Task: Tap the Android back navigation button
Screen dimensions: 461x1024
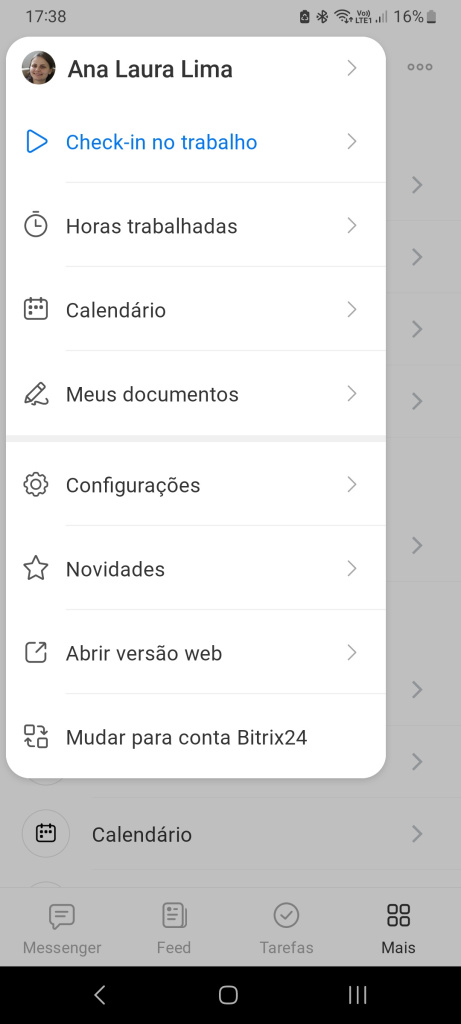Action: [x=99, y=995]
